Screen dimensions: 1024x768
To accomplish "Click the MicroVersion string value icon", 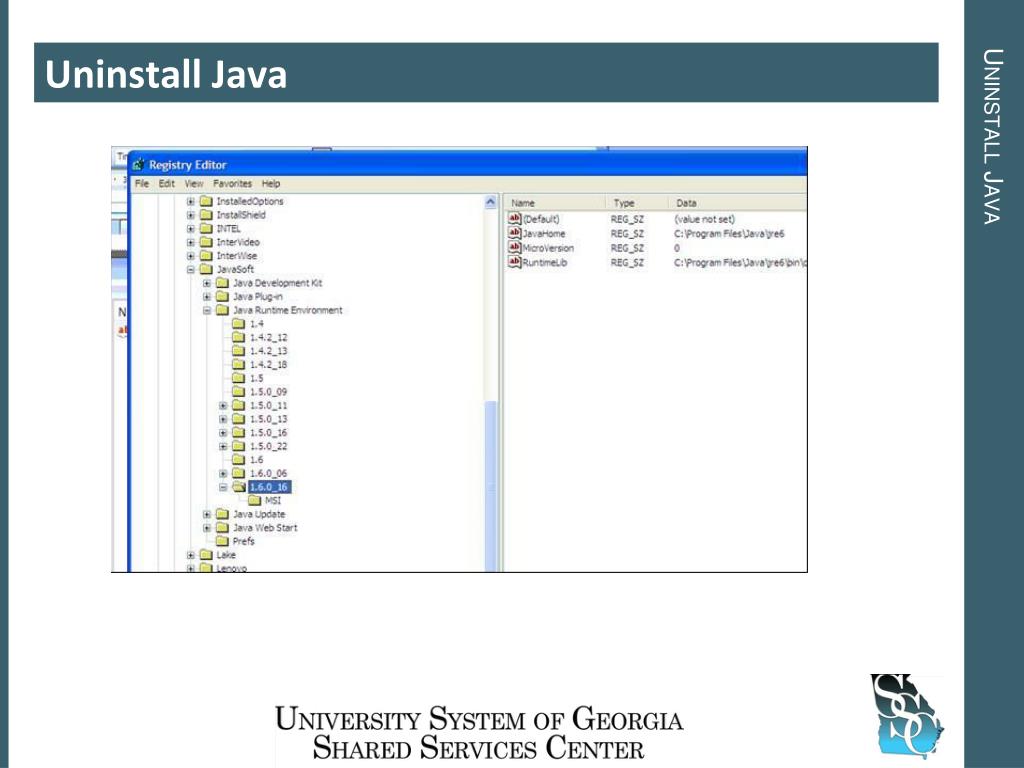I will [515, 248].
